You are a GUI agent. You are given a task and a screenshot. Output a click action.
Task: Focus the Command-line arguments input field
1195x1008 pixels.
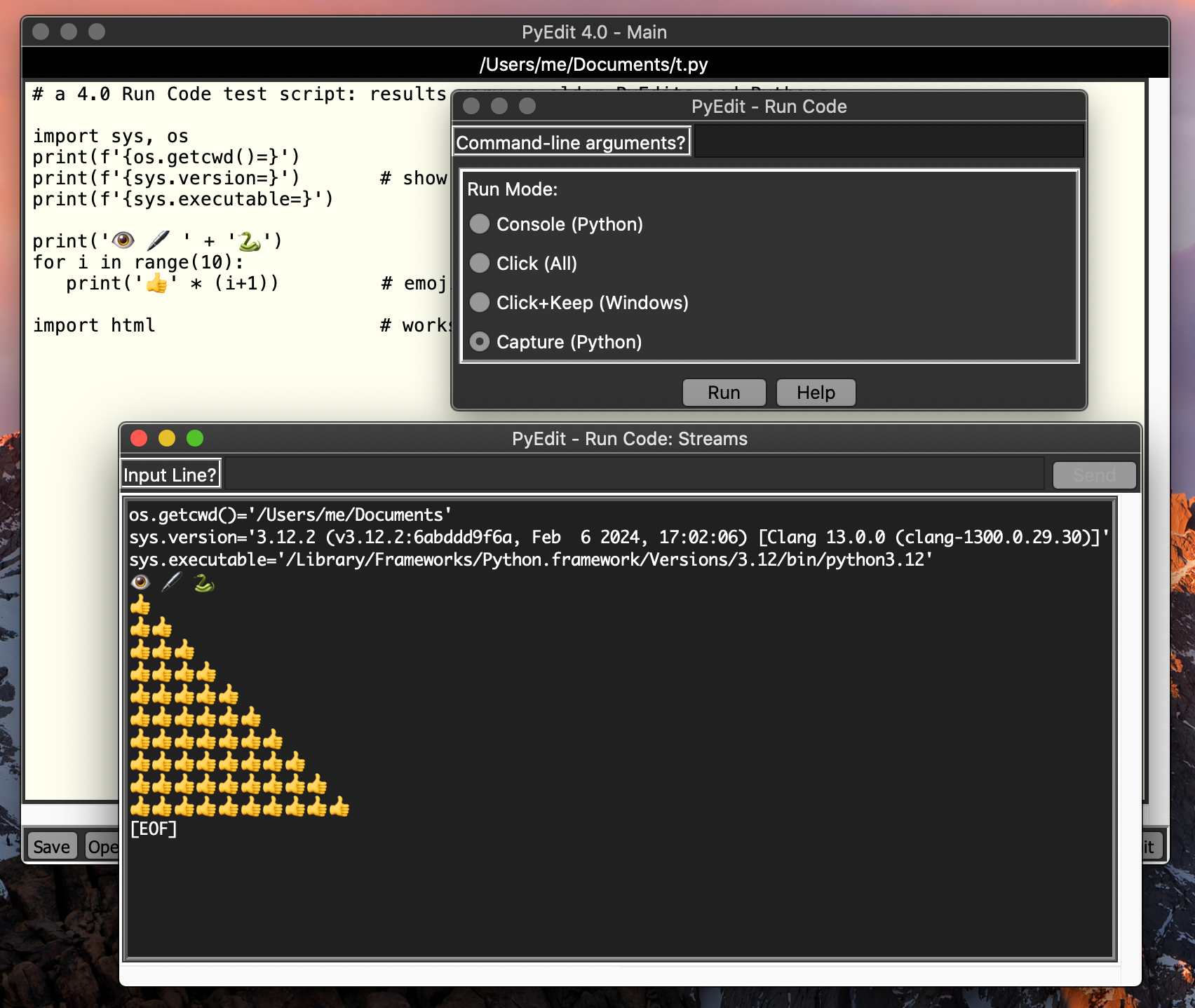(889, 142)
